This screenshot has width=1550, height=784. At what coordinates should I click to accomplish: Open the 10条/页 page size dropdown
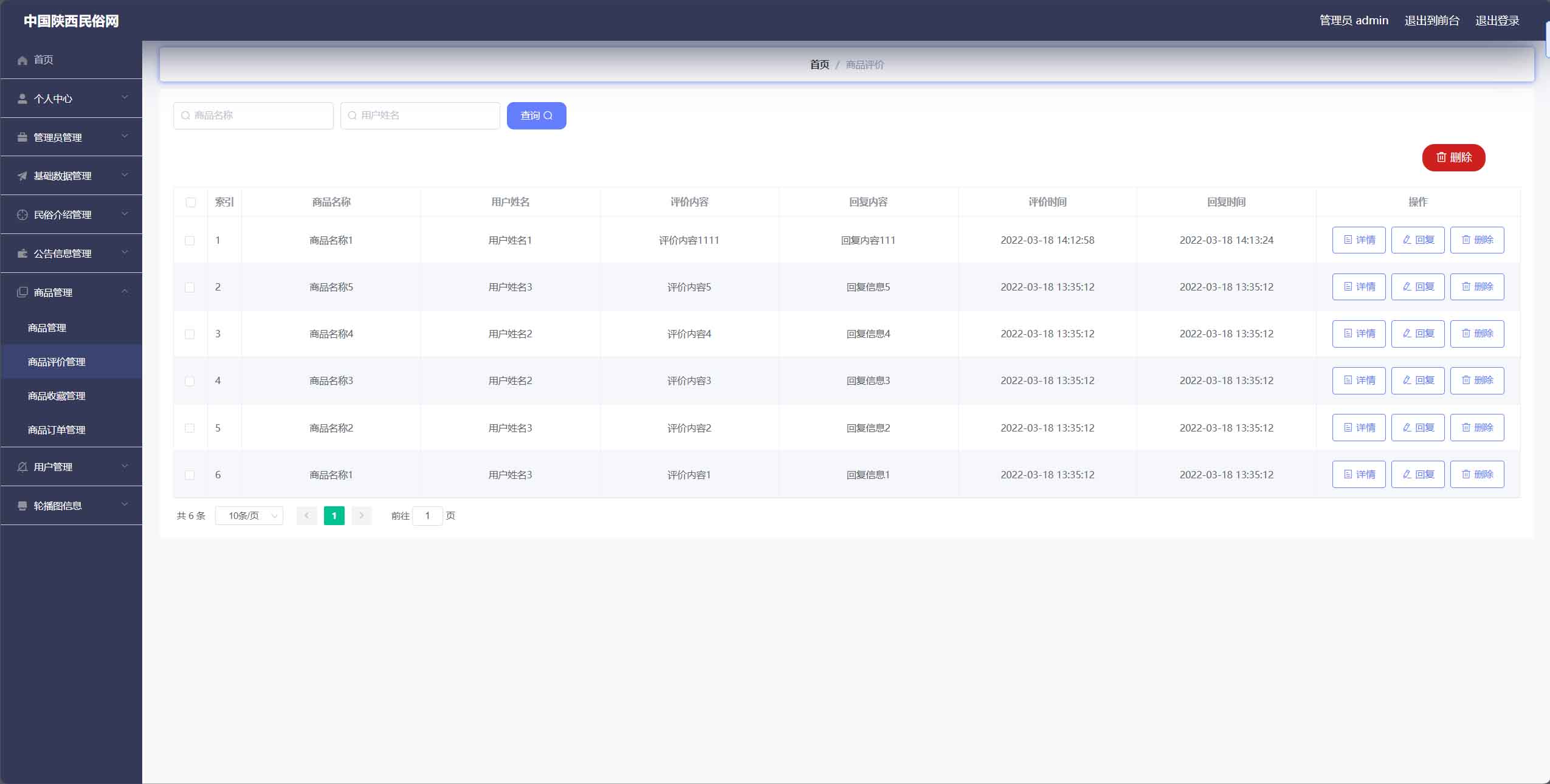249,516
